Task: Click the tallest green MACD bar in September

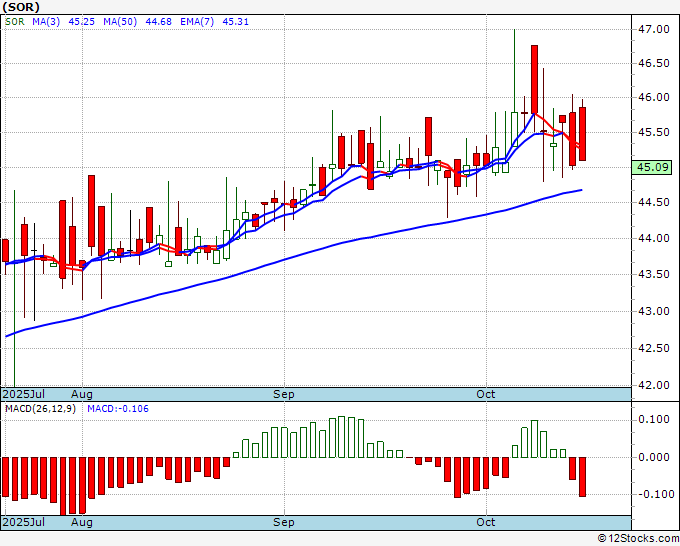Action: click(341, 437)
